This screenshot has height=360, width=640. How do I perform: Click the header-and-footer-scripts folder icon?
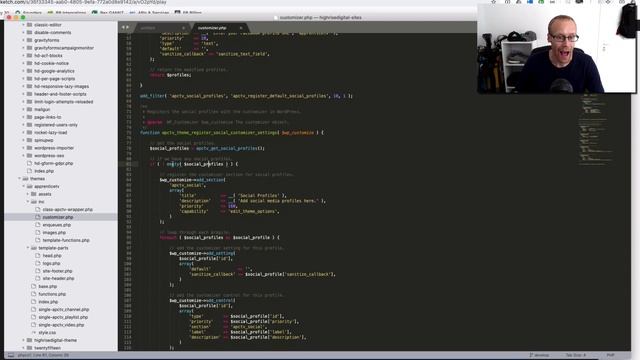click(29, 94)
